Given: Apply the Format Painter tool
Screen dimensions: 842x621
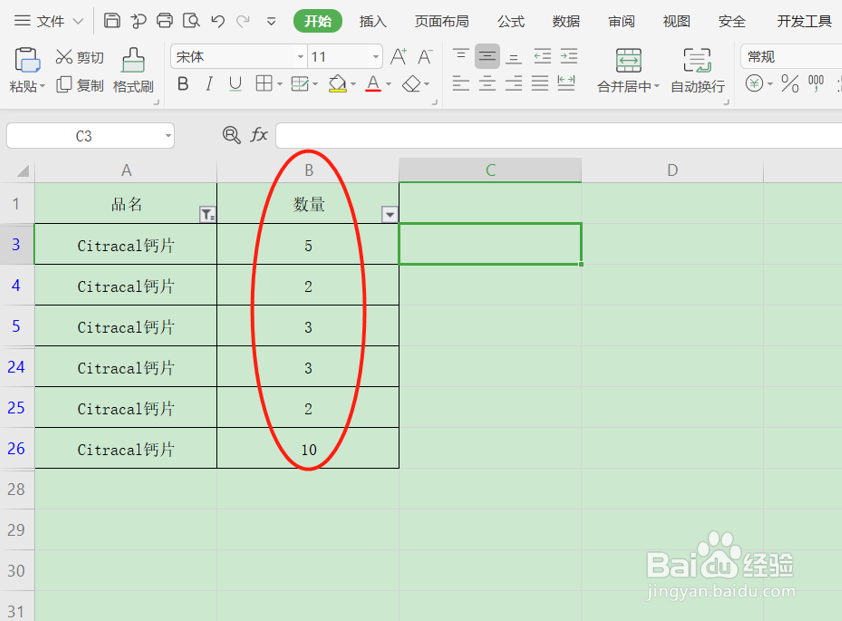Looking at the screenshot, I should (x=131, y=72).
